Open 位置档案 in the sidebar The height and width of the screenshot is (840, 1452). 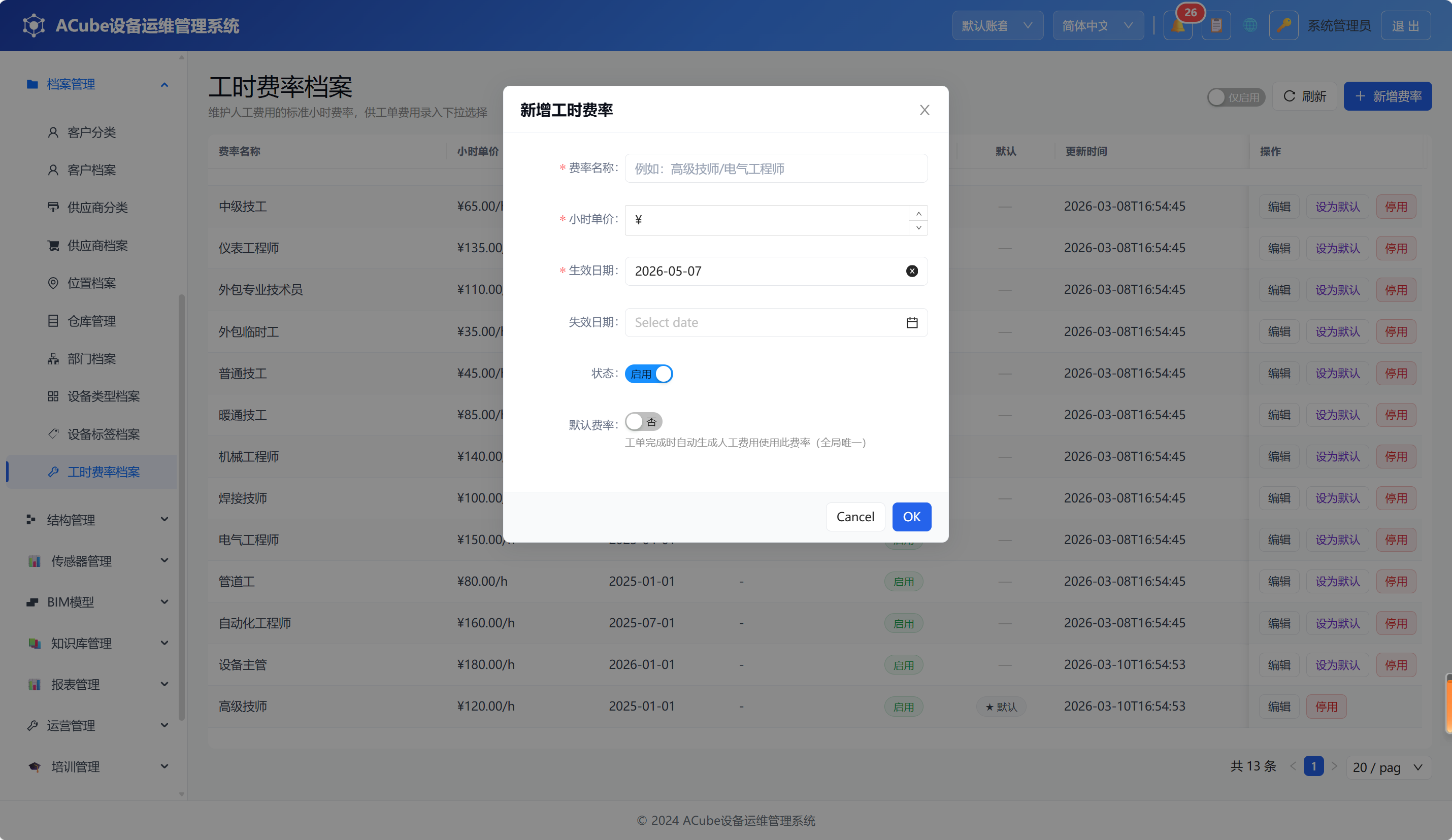(92, 283)
